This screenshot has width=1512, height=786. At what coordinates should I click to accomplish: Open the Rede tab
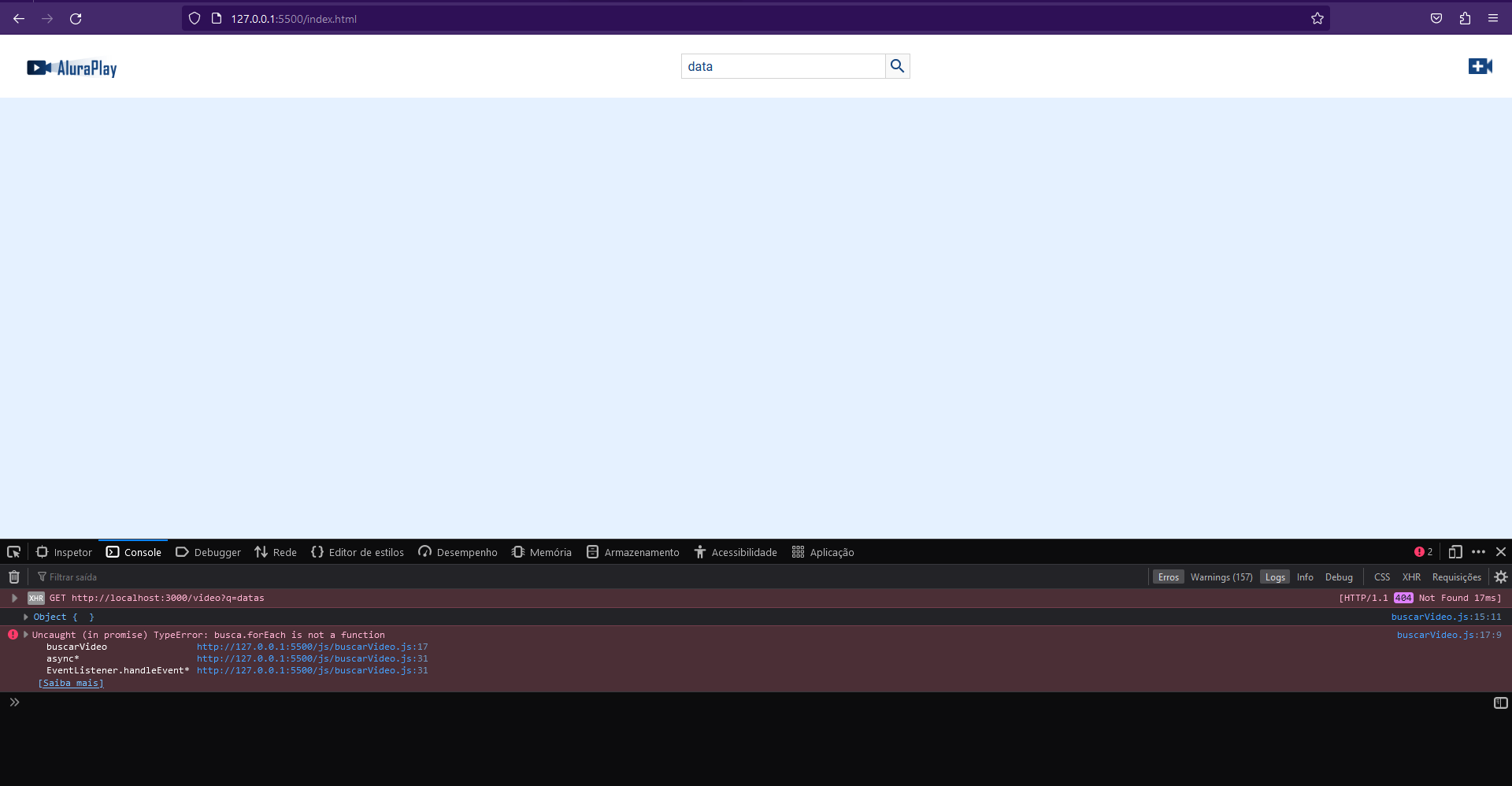pos(276,552)
